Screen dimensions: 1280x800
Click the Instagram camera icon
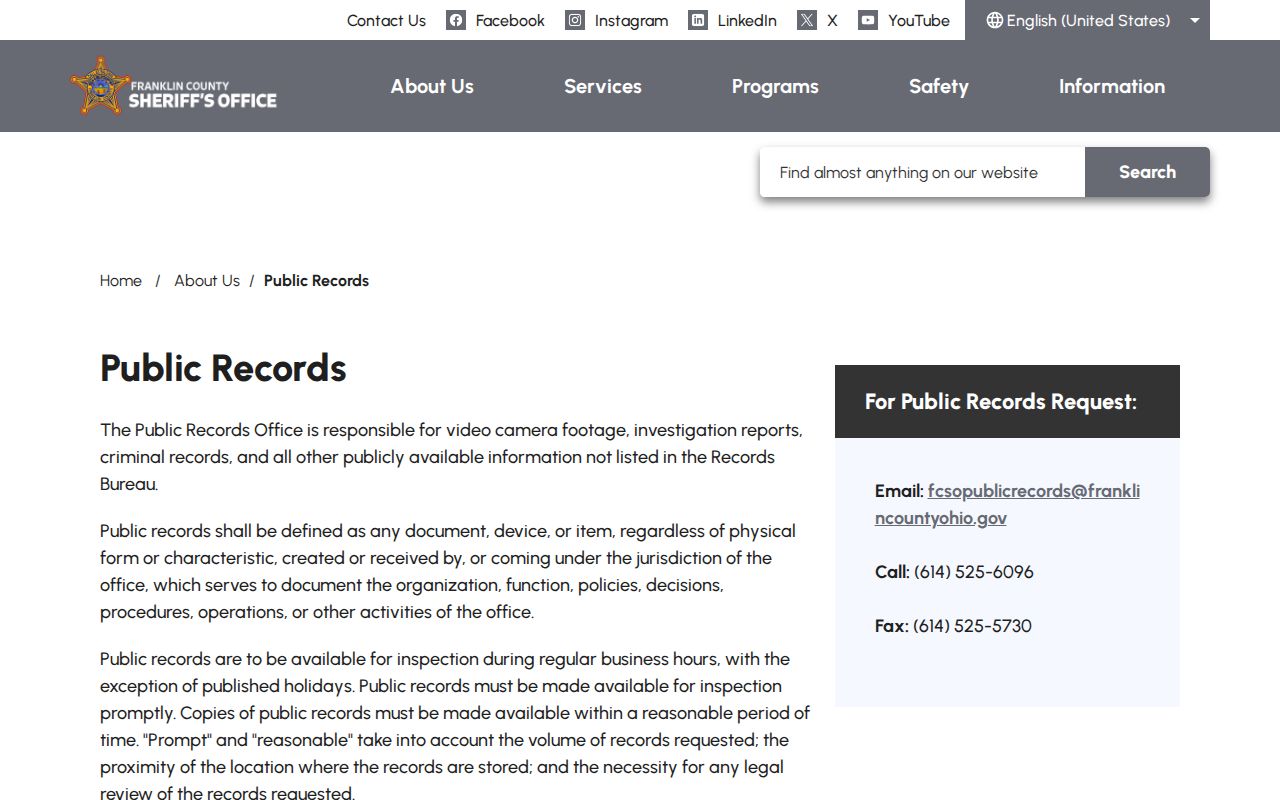[x=575, y=20]
